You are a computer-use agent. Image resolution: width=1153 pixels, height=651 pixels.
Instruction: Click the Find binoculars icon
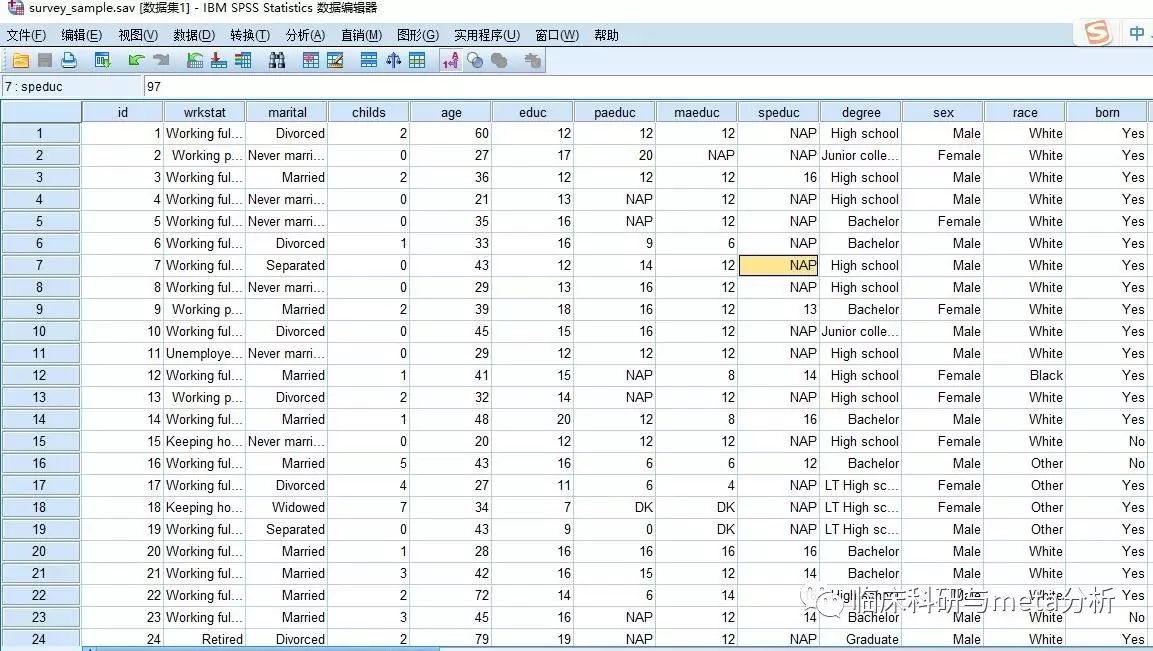(x=276, y=61)
